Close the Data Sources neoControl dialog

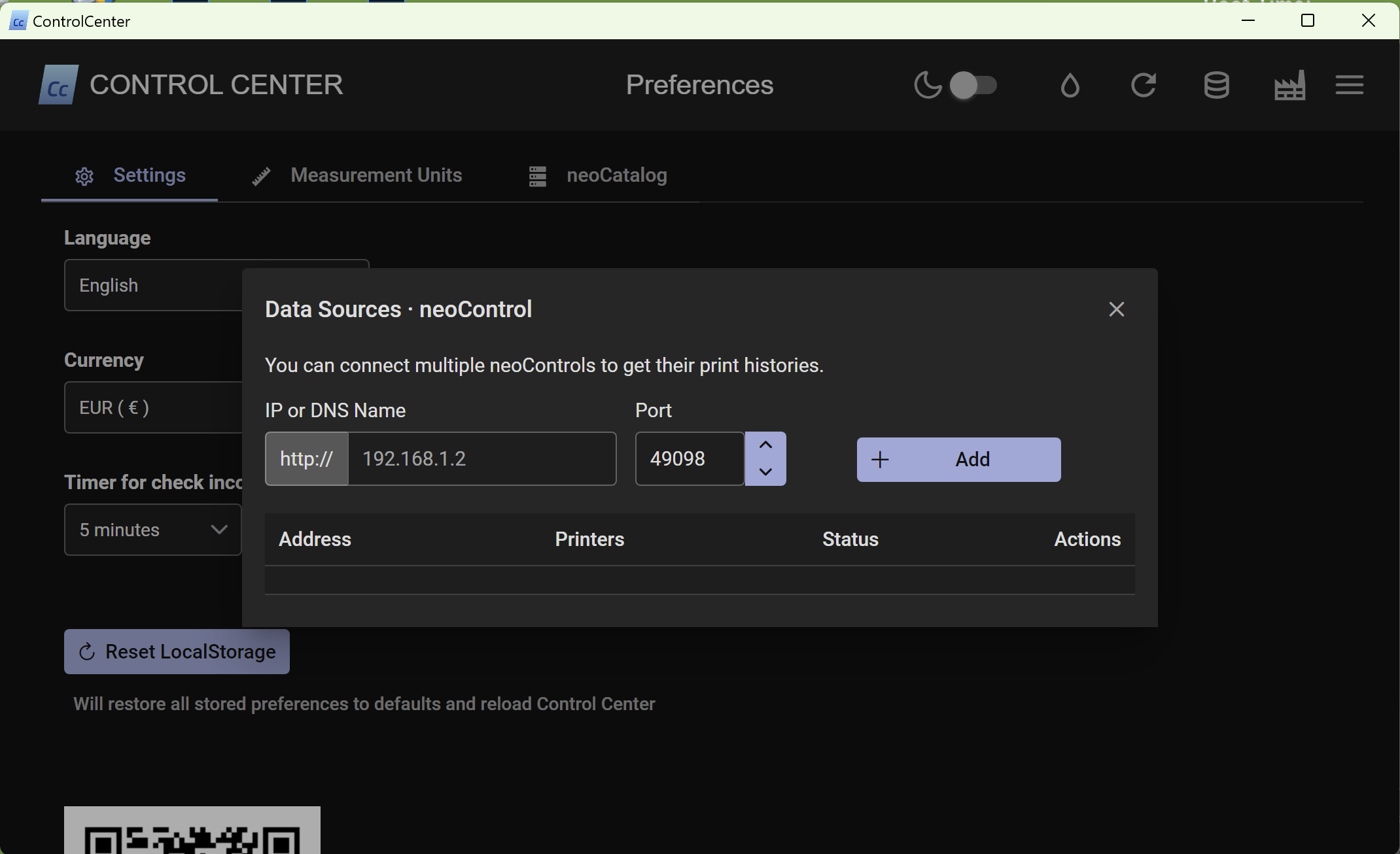(1116, 309)
